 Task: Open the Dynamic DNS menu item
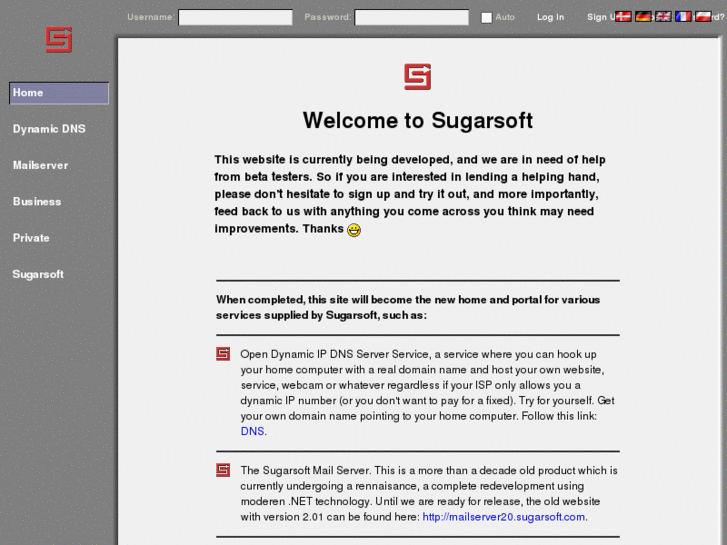49,129
